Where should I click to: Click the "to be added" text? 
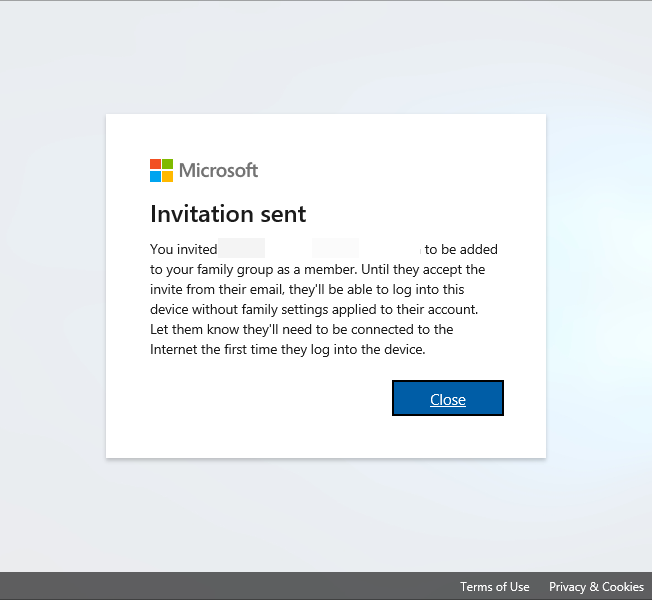click(461, 249)
